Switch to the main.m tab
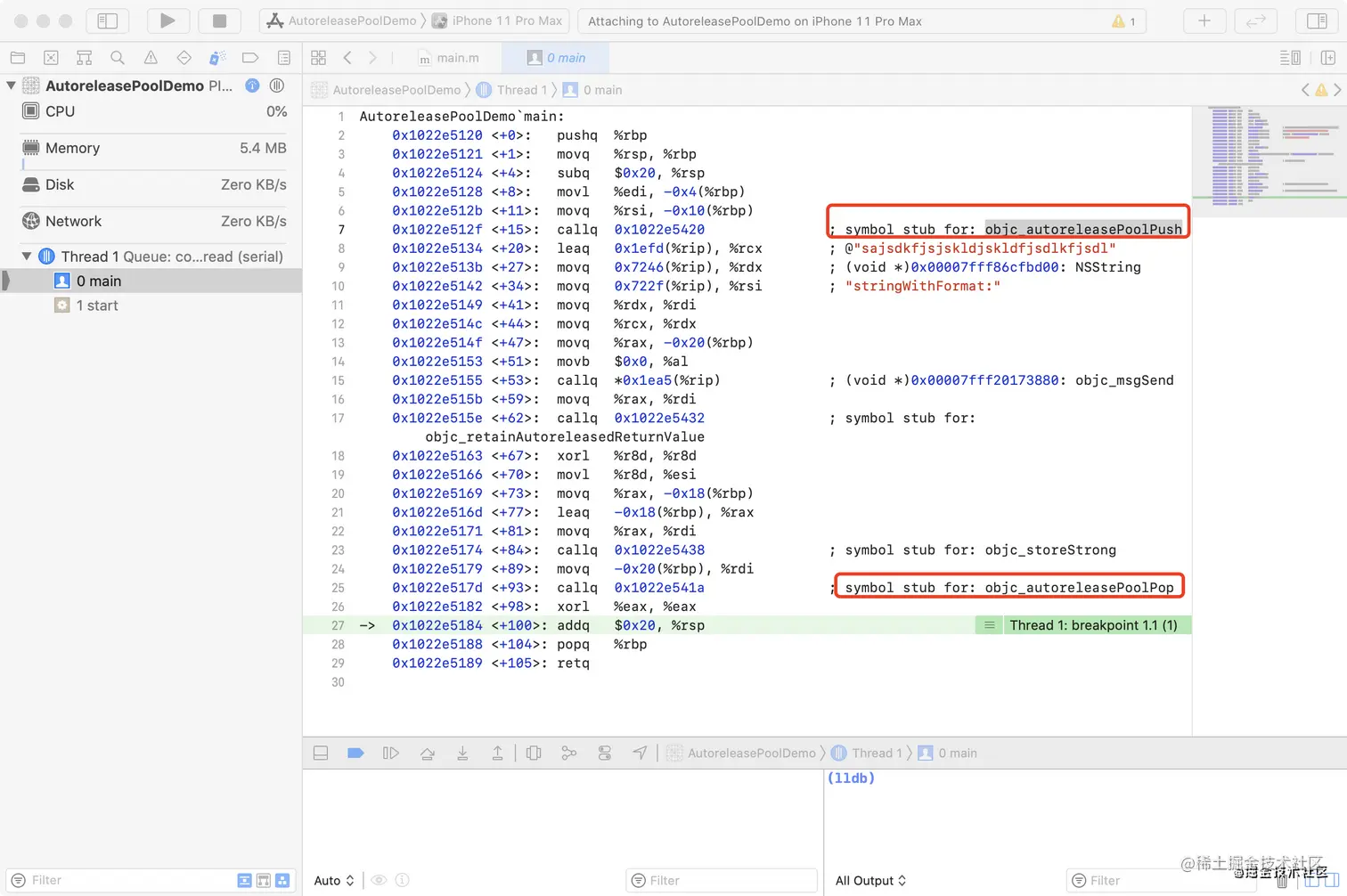1347x896 pixels. [x=449, y=58]
